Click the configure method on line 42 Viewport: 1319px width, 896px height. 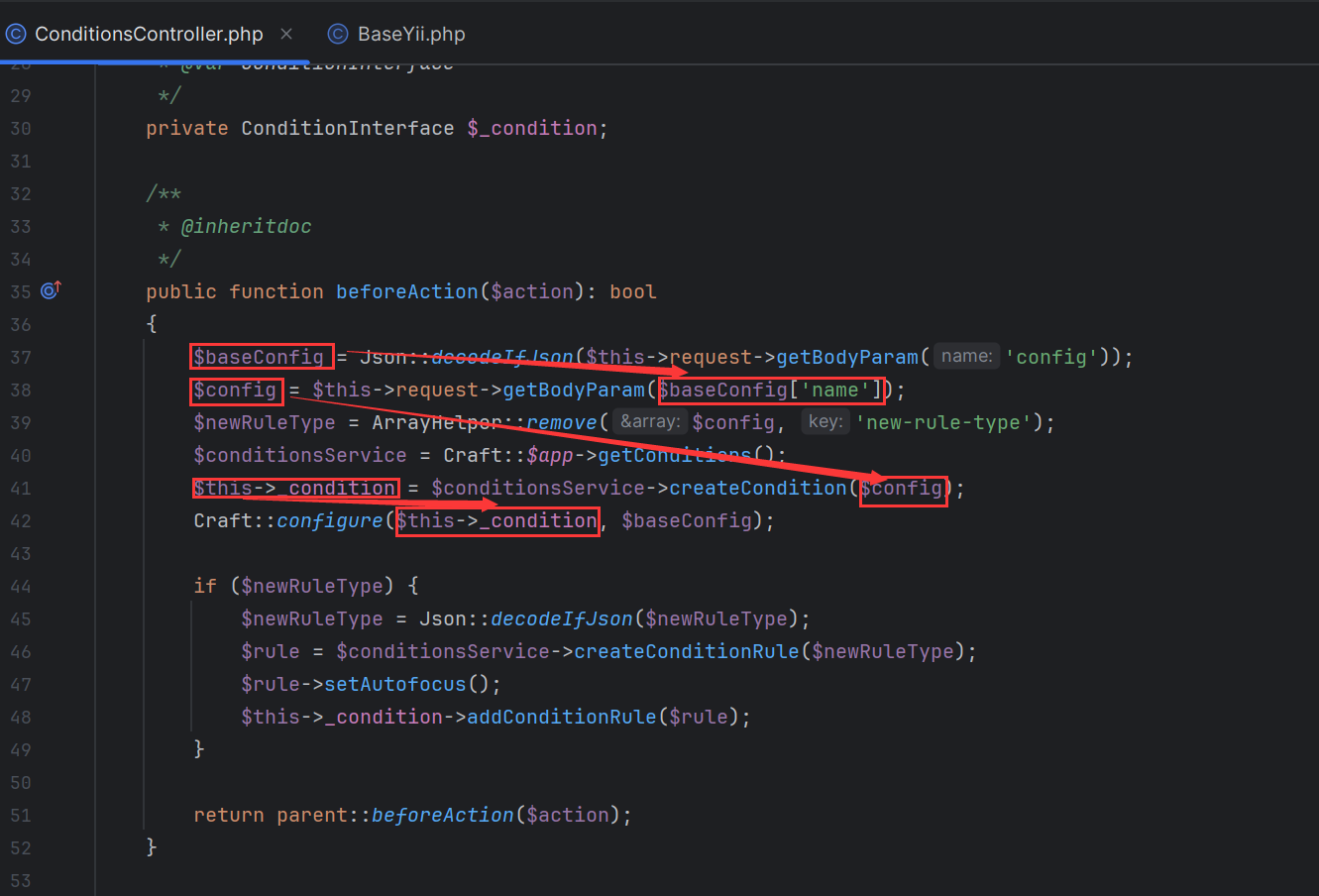coord(330,520)
